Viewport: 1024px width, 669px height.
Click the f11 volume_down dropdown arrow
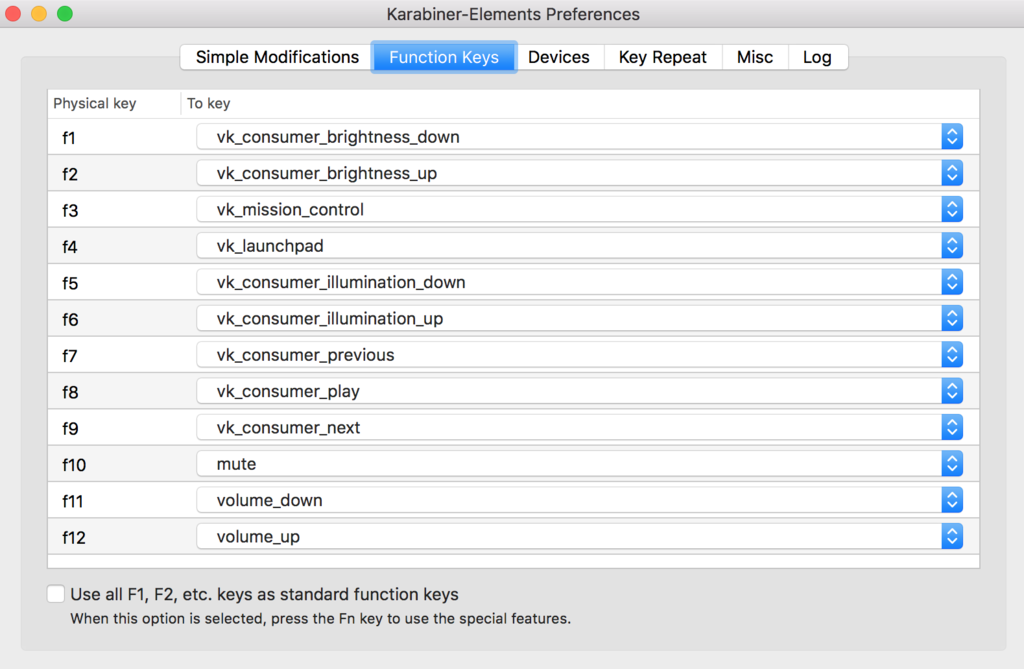[x=952, y=500]
